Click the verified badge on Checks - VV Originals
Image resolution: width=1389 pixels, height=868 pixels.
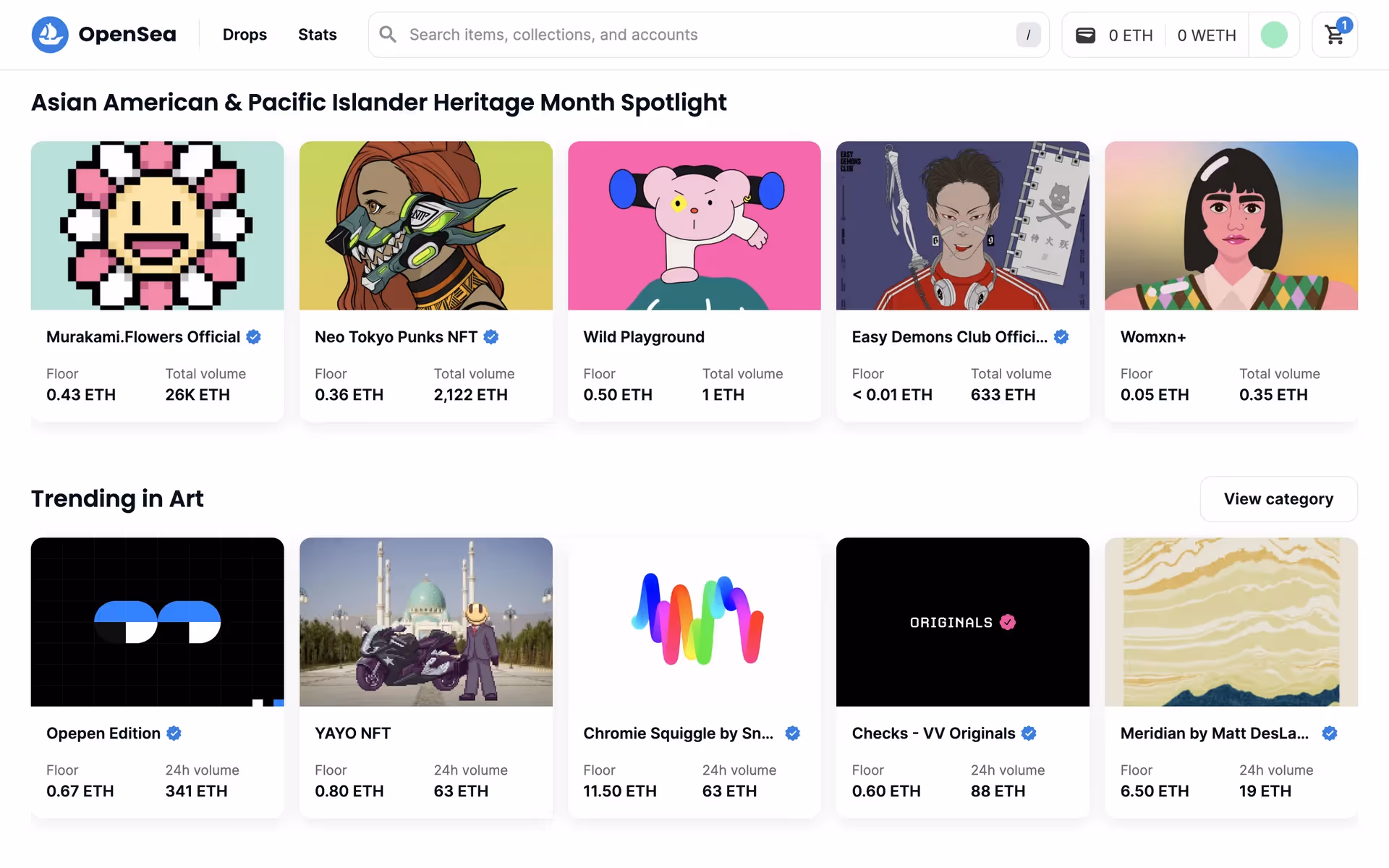pos(1029,733)
